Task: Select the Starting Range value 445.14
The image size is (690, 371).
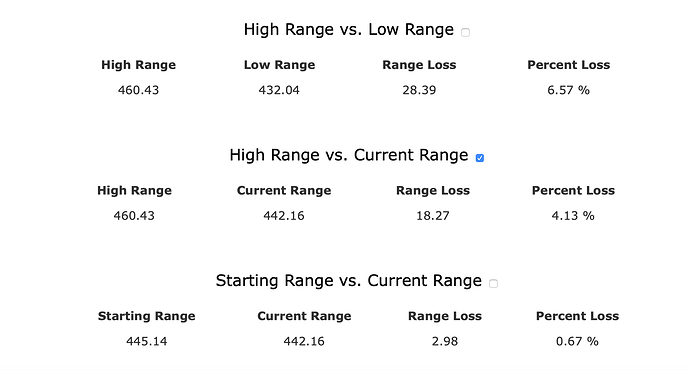Action: pos(147,342)
